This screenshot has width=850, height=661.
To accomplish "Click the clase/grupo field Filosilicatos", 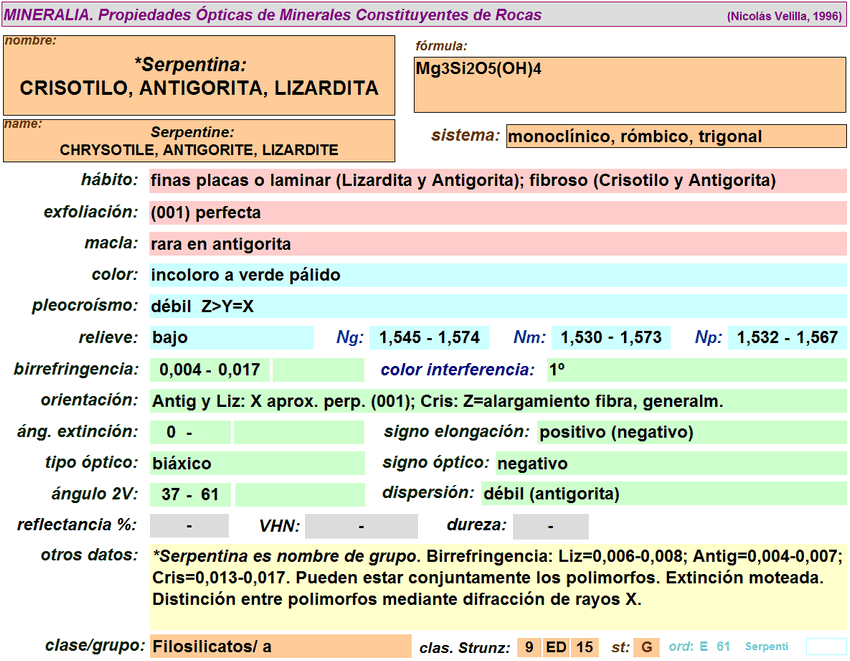I will [x=280, y=647].
